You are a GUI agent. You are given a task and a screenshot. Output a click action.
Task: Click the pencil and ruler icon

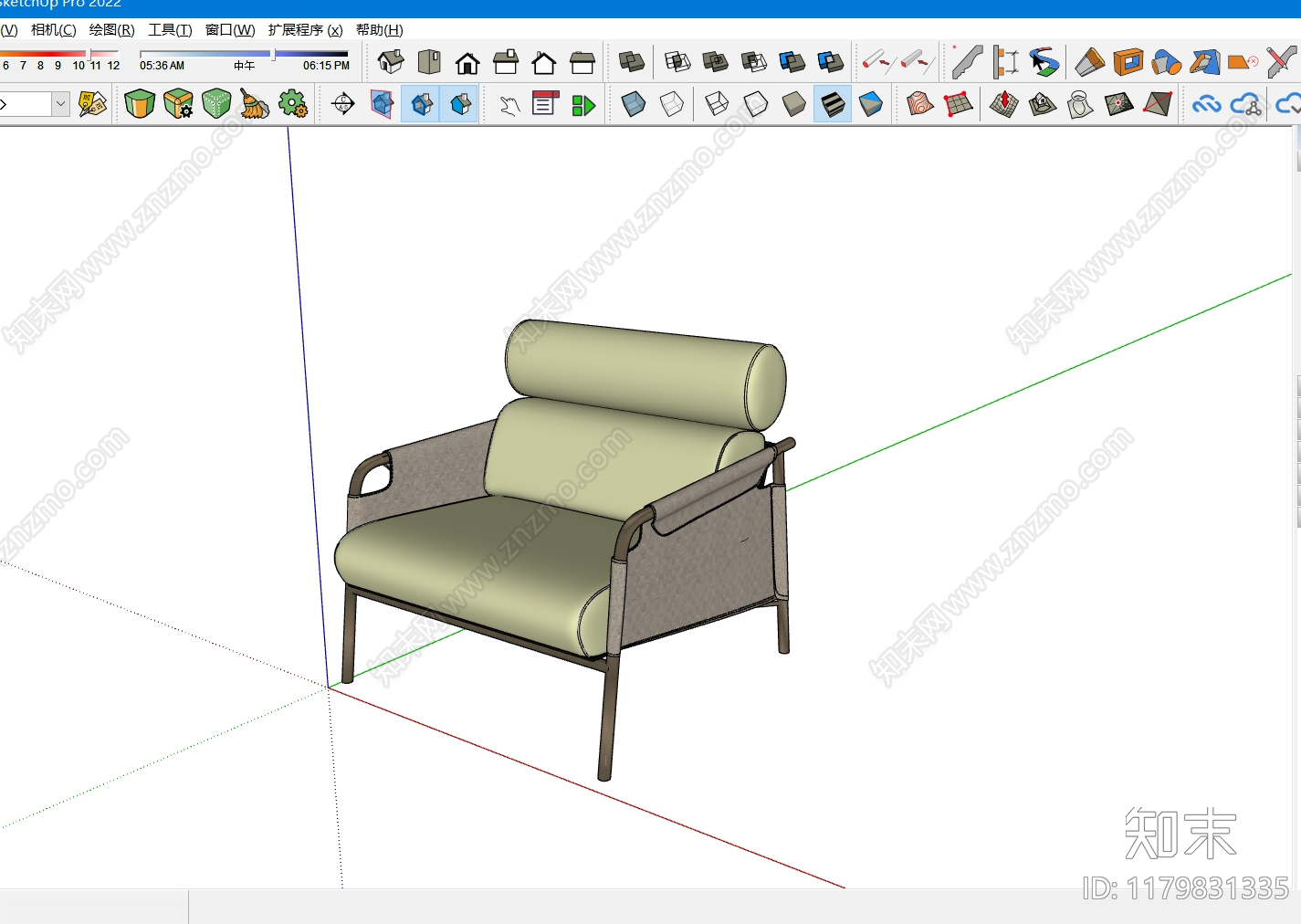tap(1282, 62)
